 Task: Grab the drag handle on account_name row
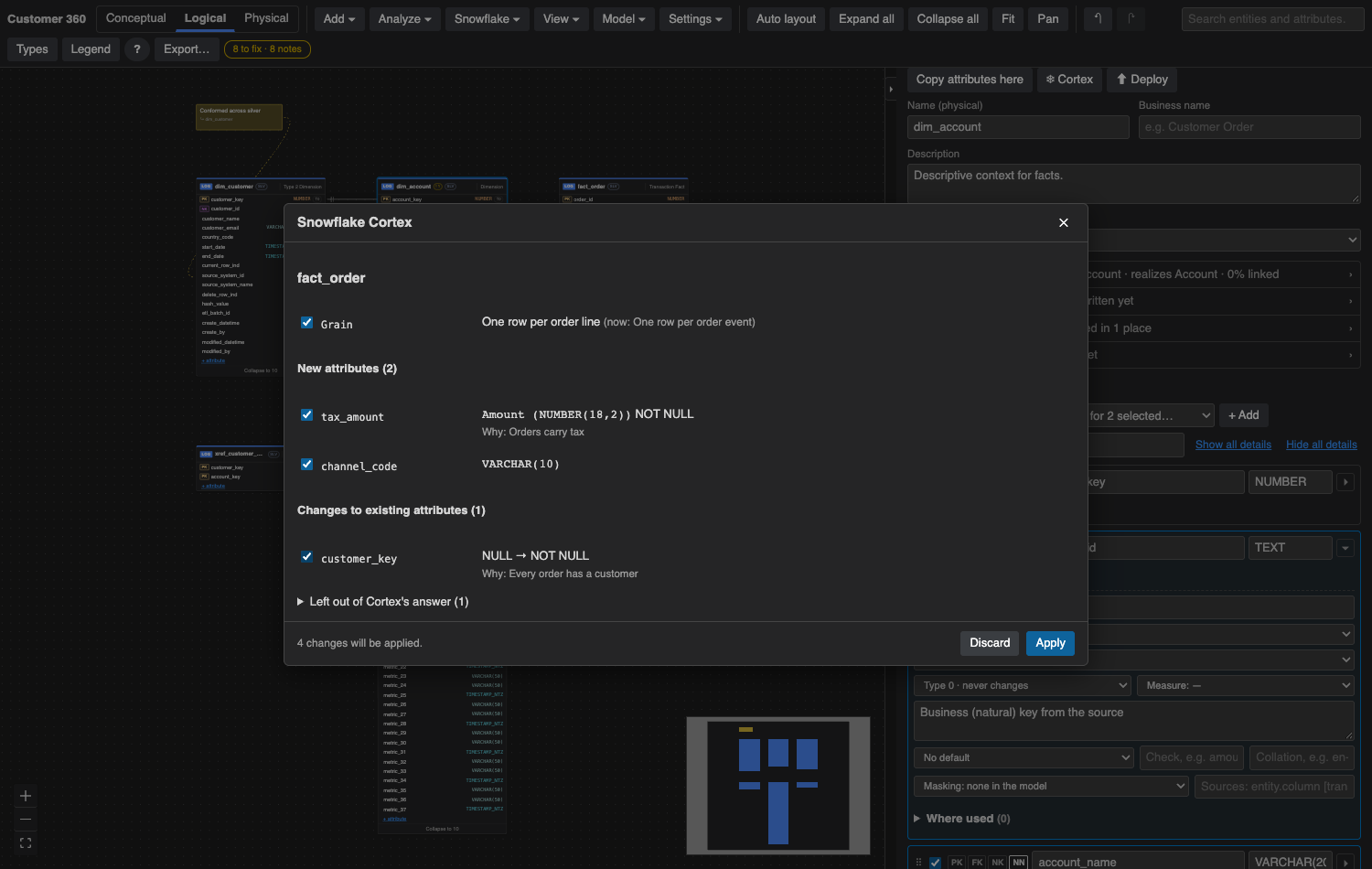pyautogui.click(x=918, y=863)
